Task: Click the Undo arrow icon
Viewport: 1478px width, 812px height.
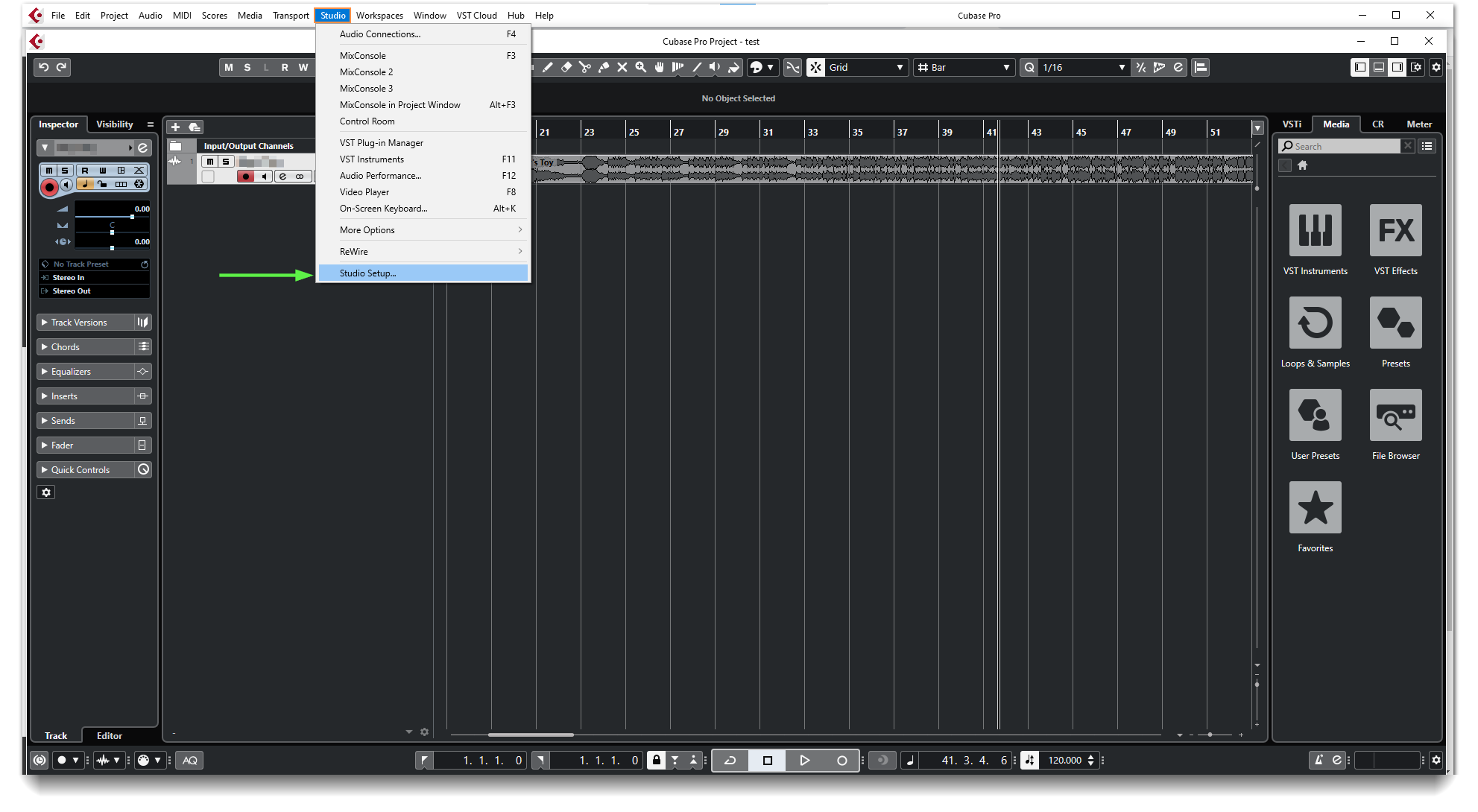Action: (x=44, y=68)
